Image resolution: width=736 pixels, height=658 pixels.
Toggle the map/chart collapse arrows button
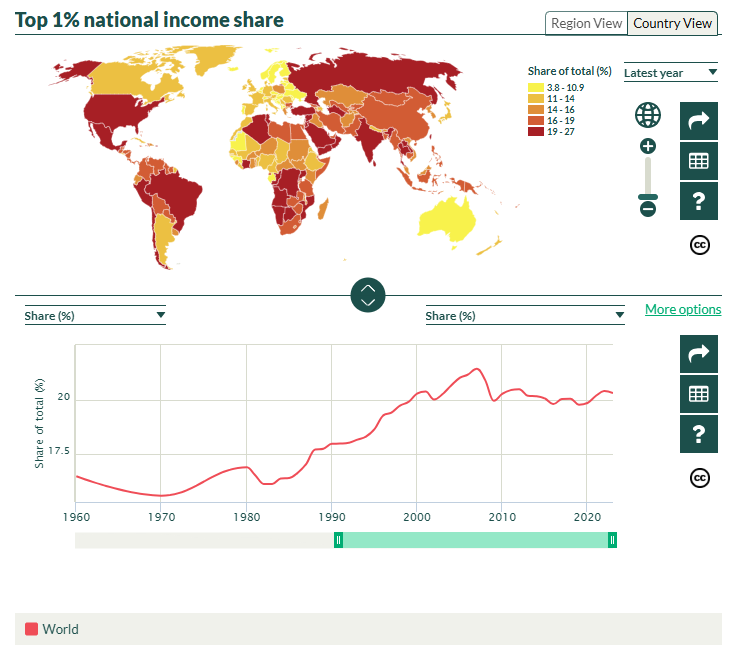[x=368, y=295]
